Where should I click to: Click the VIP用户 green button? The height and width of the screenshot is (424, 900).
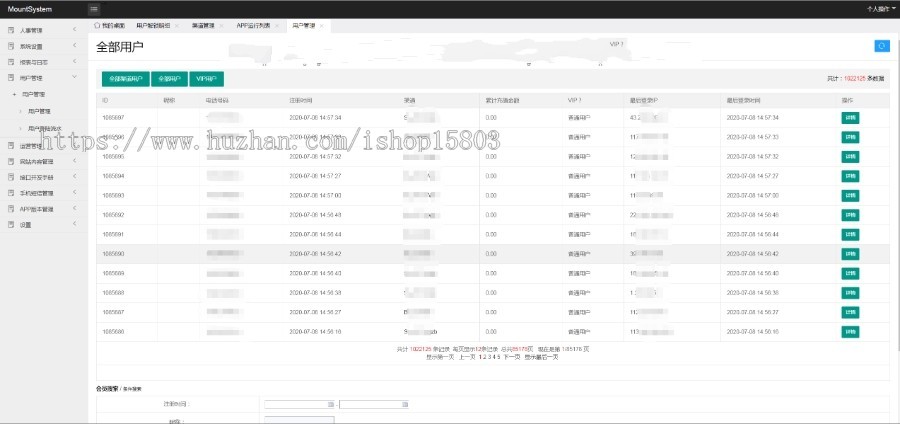207,79
